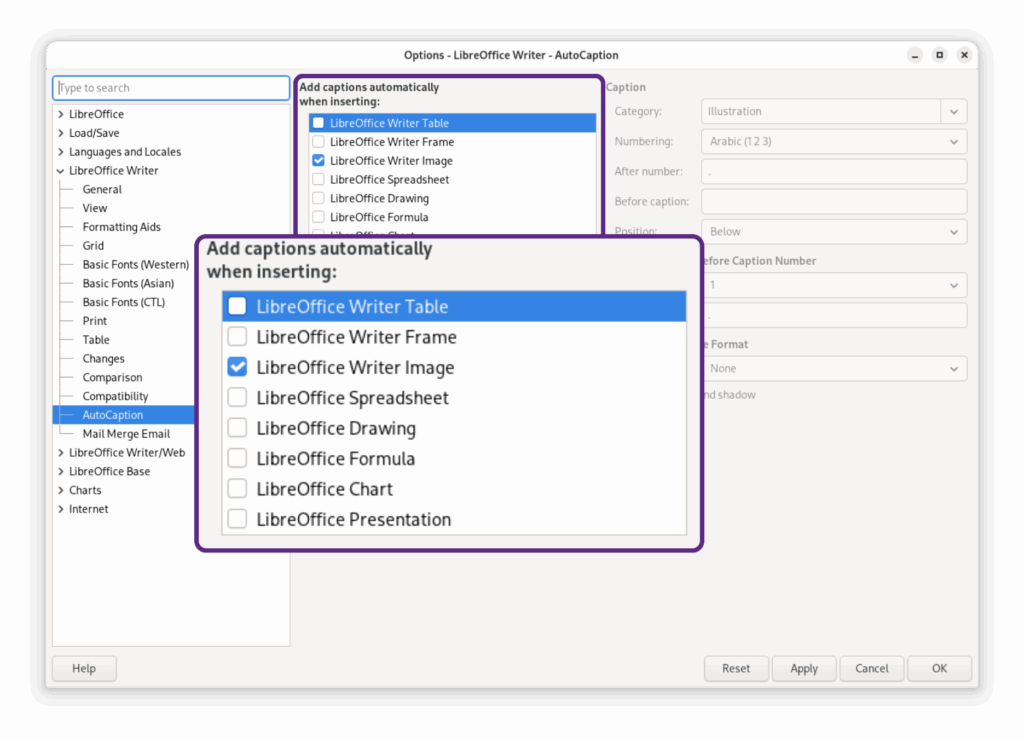1024x738 pixels.
Task: Select Basic Fonts (Western) option page
Action: [135, 265]
